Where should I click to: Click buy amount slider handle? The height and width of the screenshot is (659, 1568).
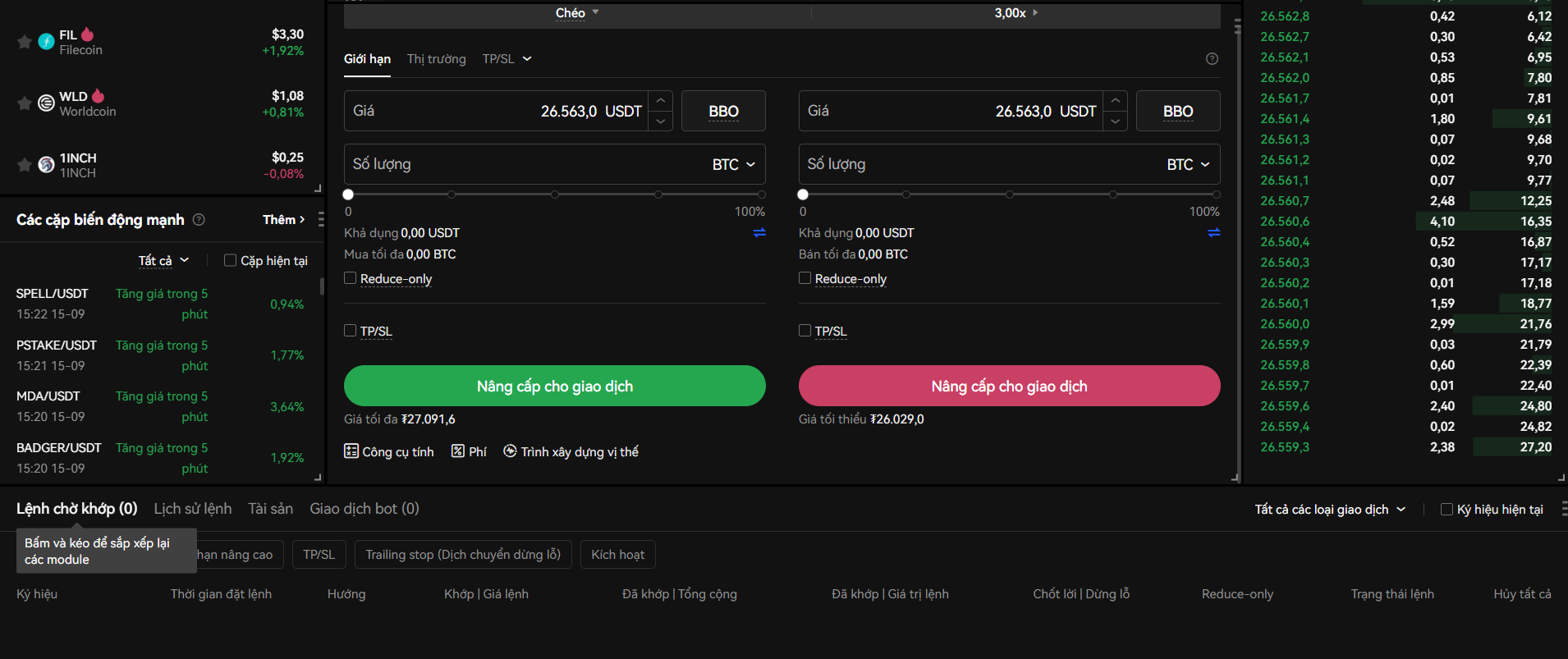coord(348,194)
